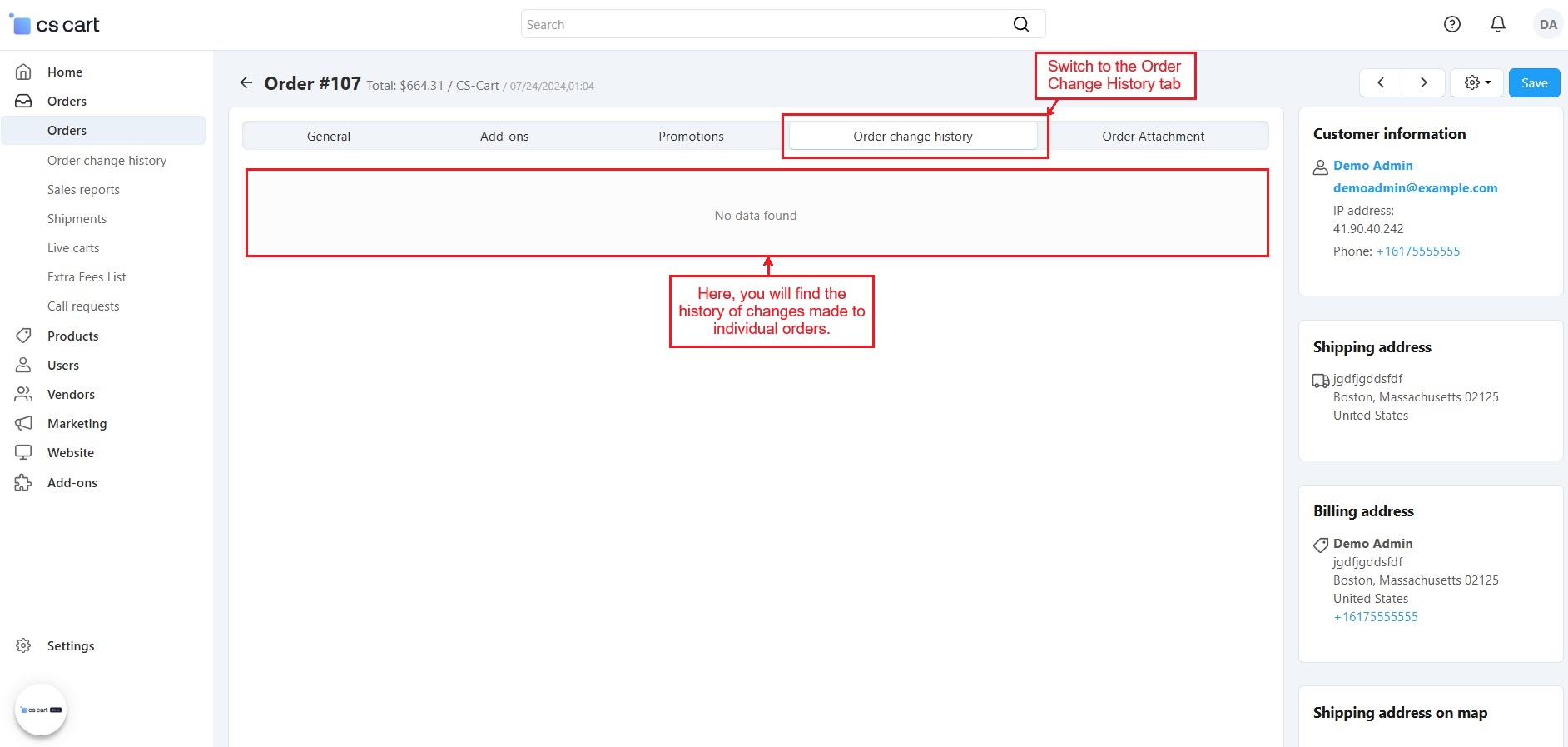Go back using the arrow beside Order #107
Screen dimensions: 1568x747
pos(246,82)
